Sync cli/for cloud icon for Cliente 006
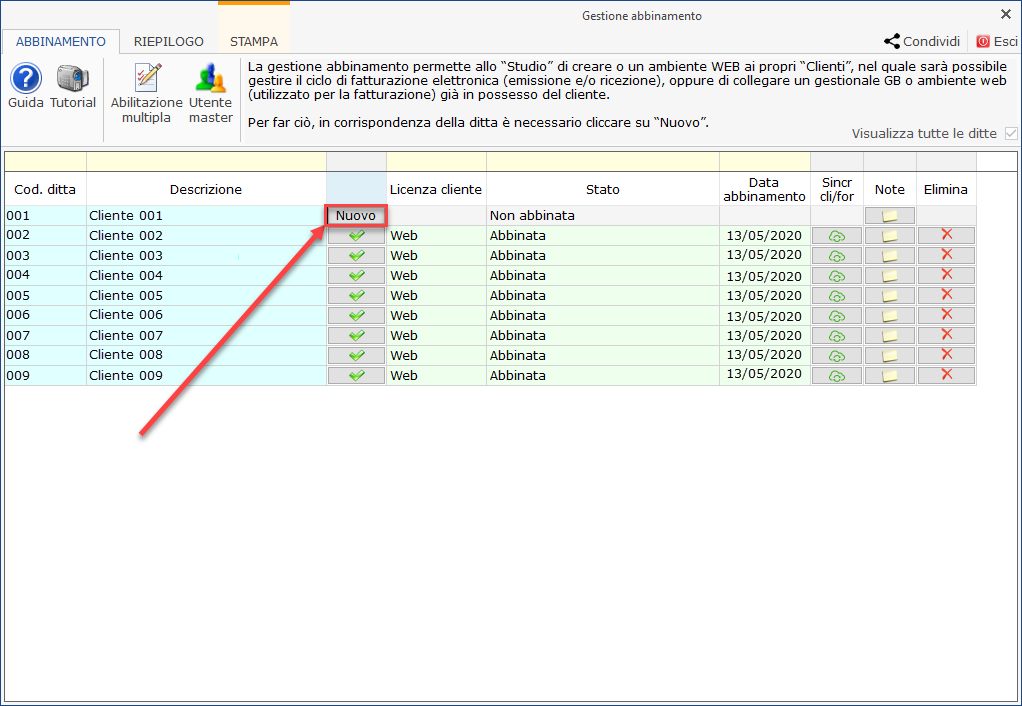Screen dimensions: 1022x706 [x=837, y=316]
